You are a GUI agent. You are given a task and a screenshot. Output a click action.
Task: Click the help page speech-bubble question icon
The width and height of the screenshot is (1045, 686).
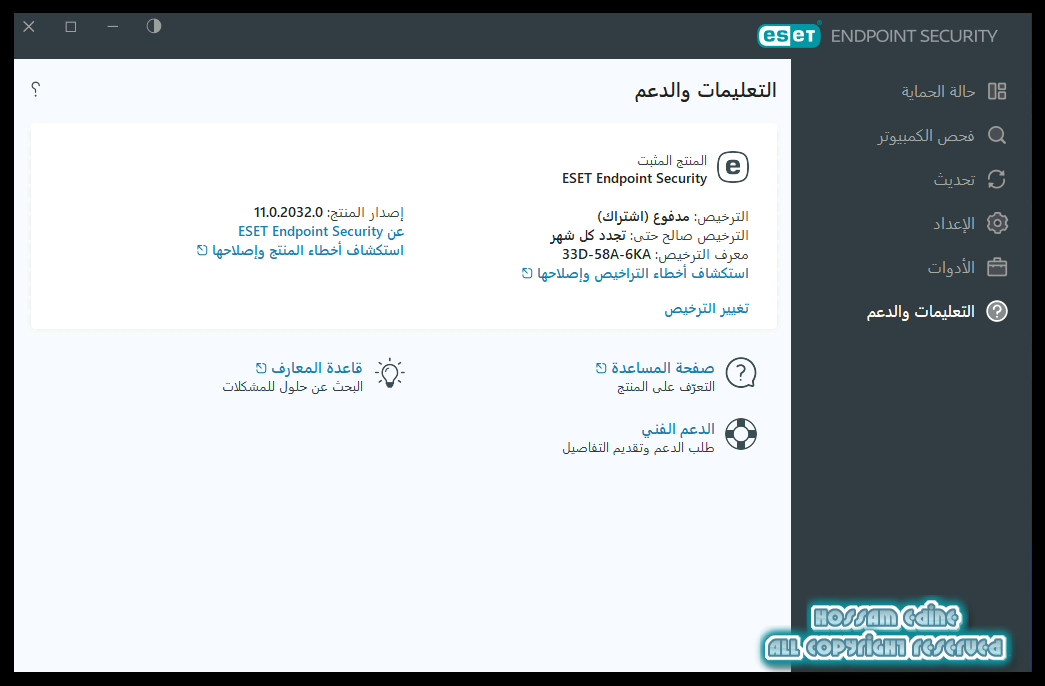click(x=741, y=373)
